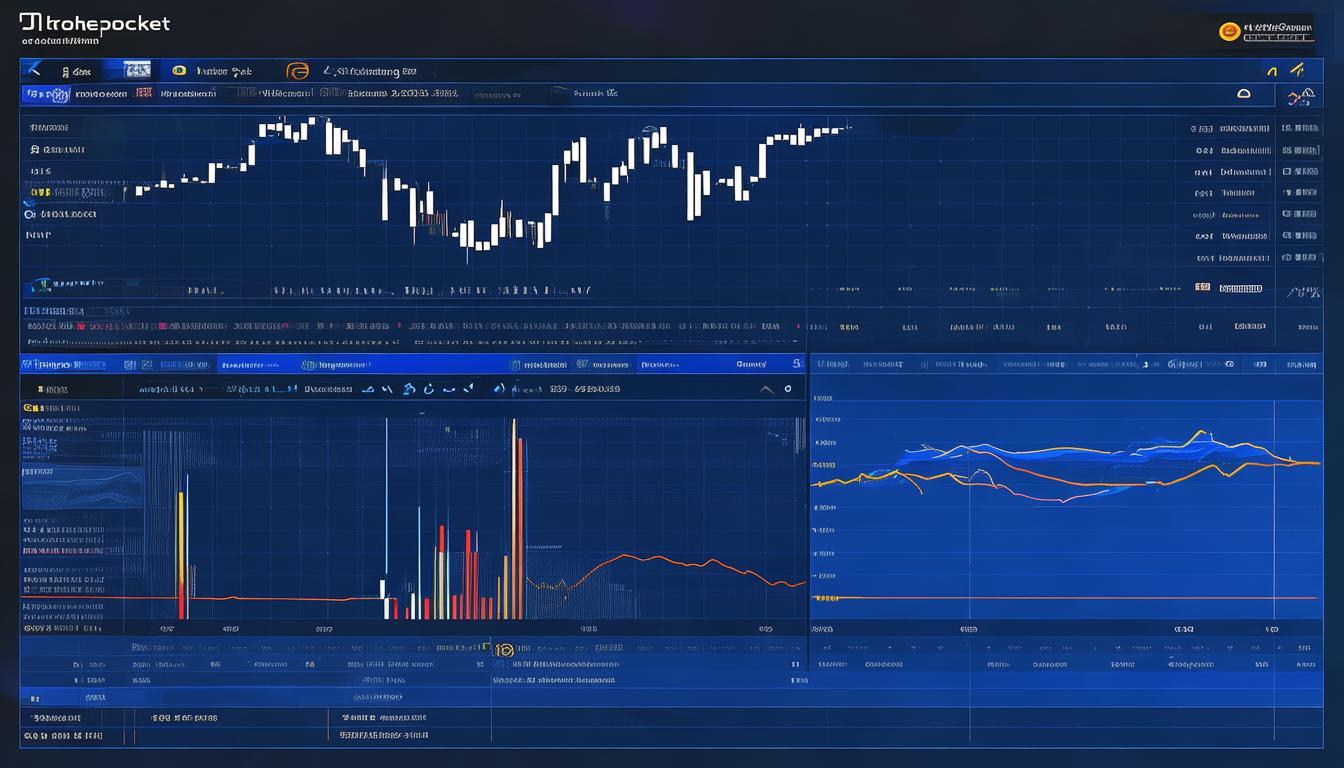Toggle the highlighted blue button at second row start
Viewport: 1344px width, 768px height.
(x=46, y=94)
